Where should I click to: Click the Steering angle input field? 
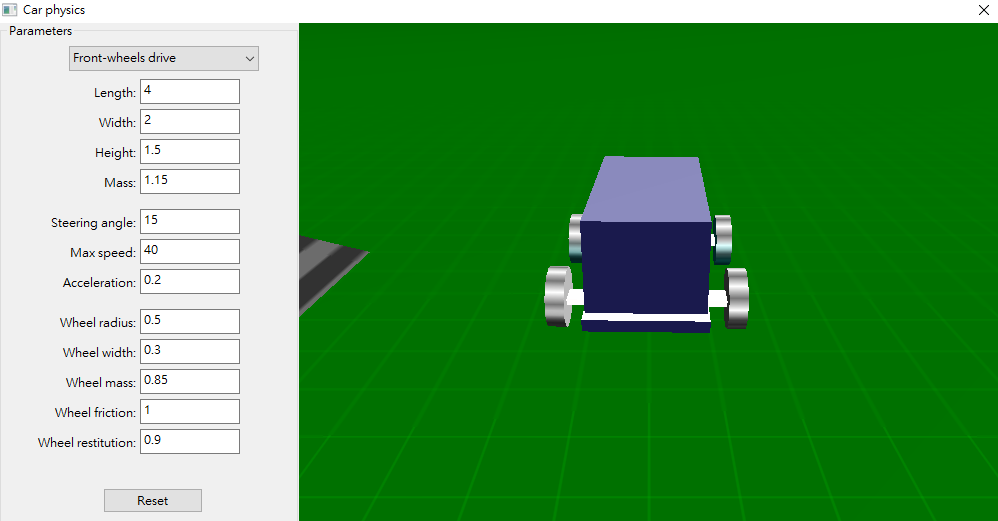coord(190,221)
